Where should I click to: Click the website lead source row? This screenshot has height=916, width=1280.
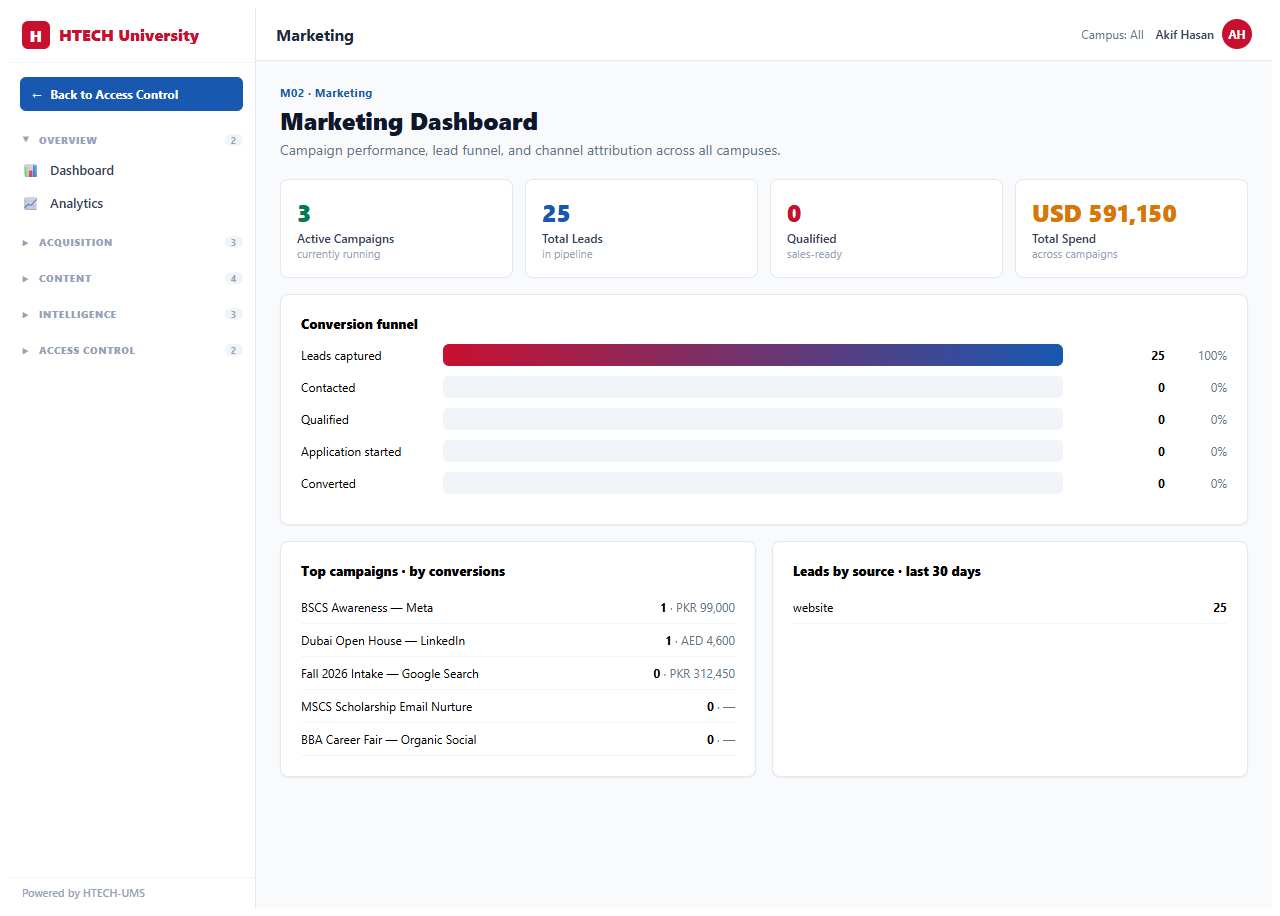(x=1010, y=608)
